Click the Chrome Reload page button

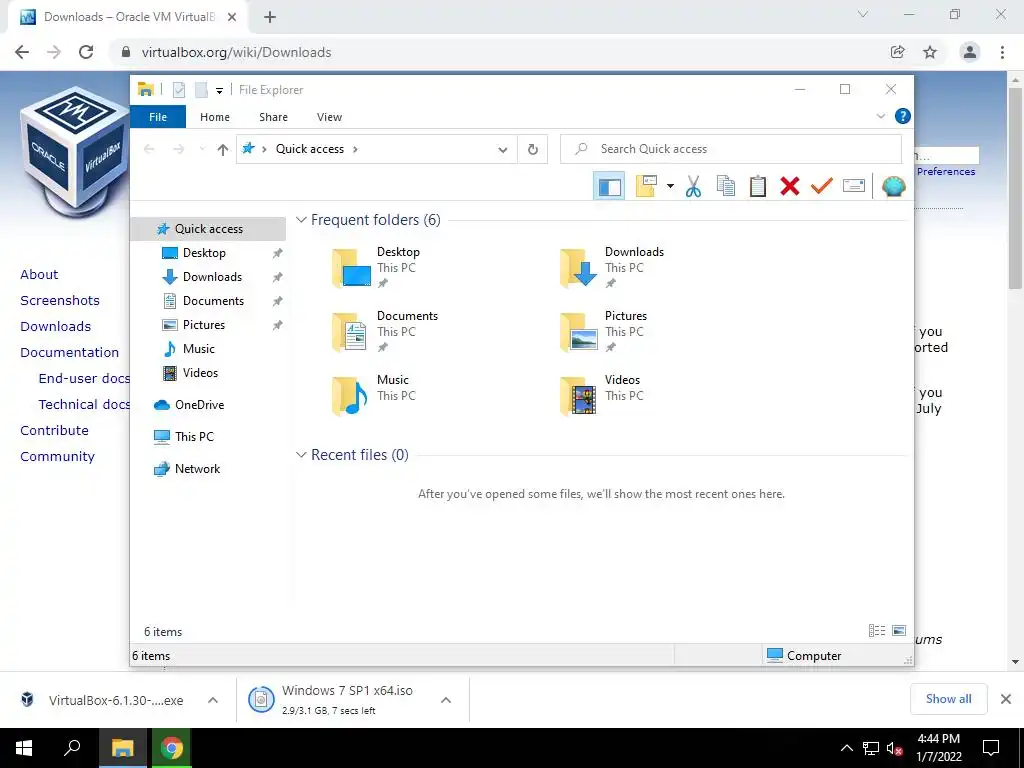click(x=86, y=52)
